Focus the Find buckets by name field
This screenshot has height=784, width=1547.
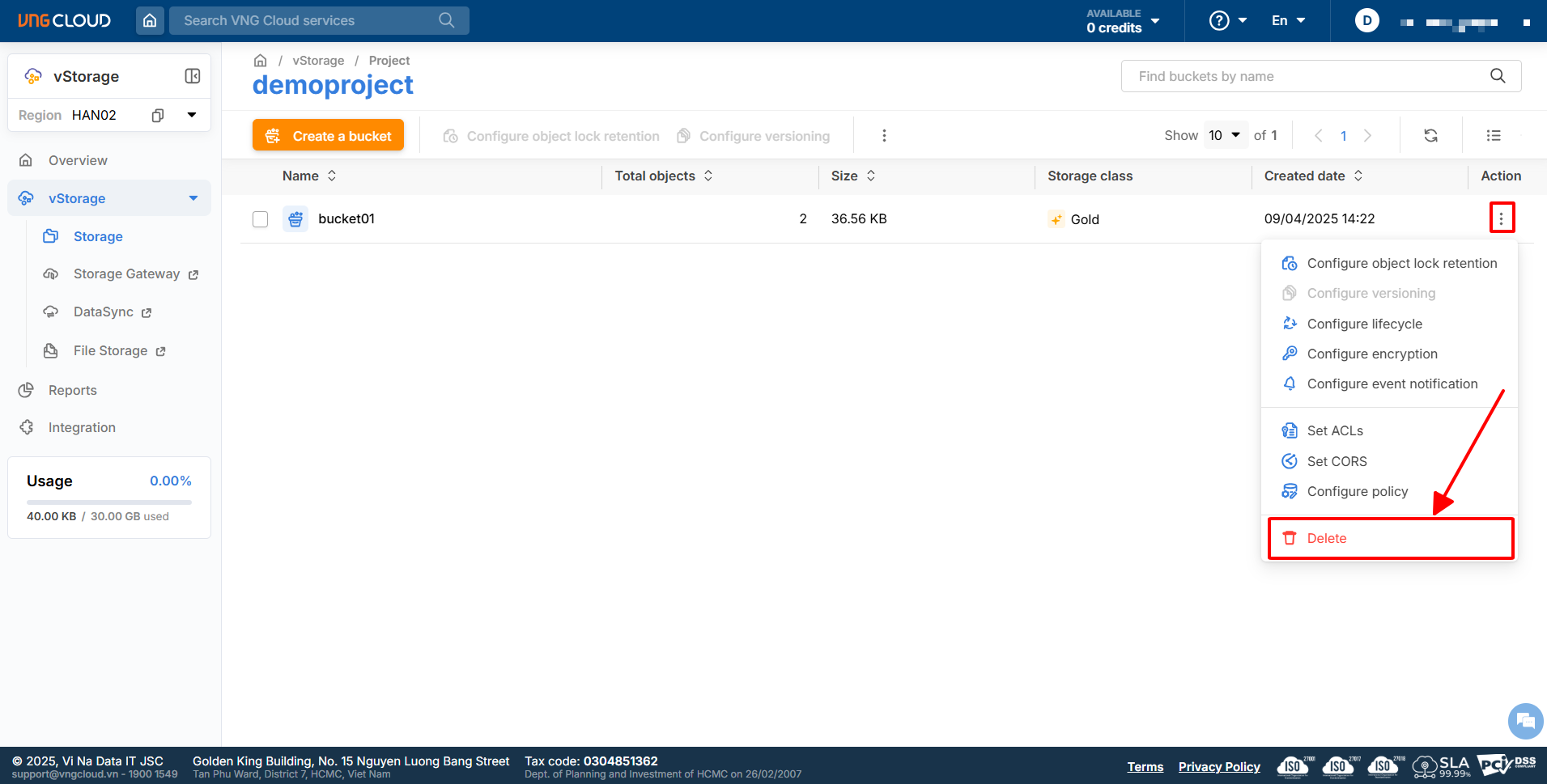[1307, 76]
